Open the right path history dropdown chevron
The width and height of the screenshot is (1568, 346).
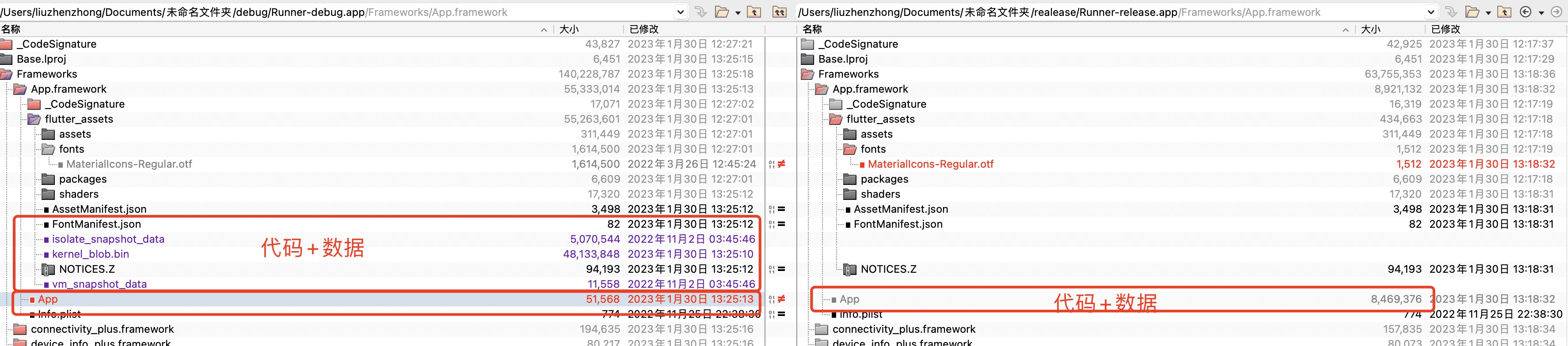(x=1431, y=12)
